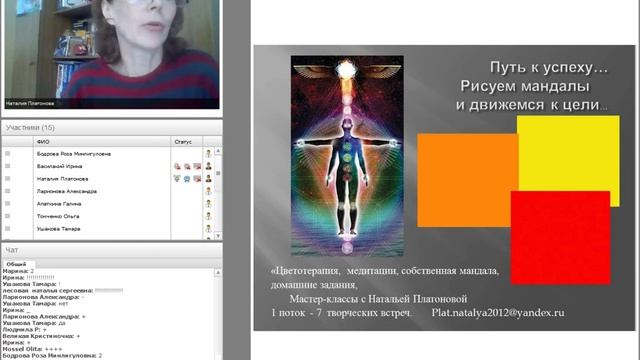The height and width of the screenshot is (360, 640).
Task: Click screen status icon of Наталия Платонова
Action: 197,179
